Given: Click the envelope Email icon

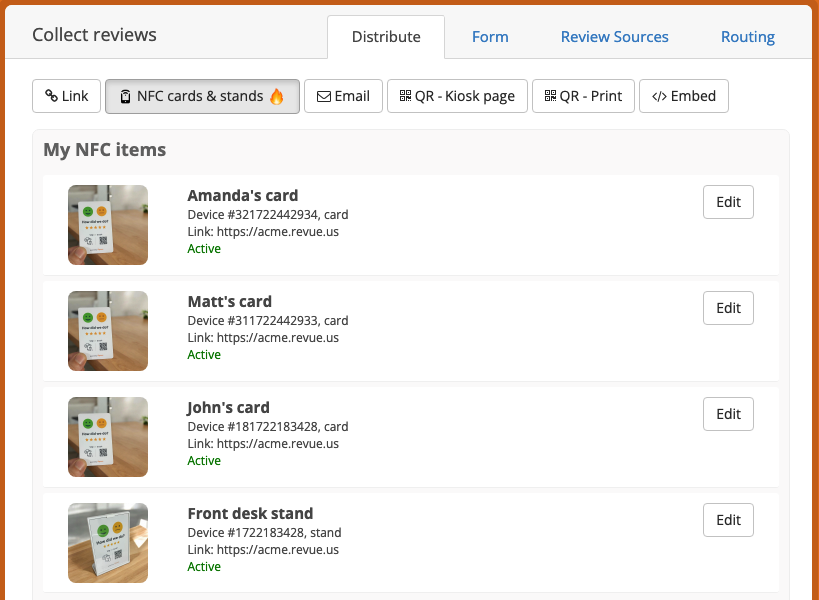Looking at the screenshot, I should (x=324, y=97).
